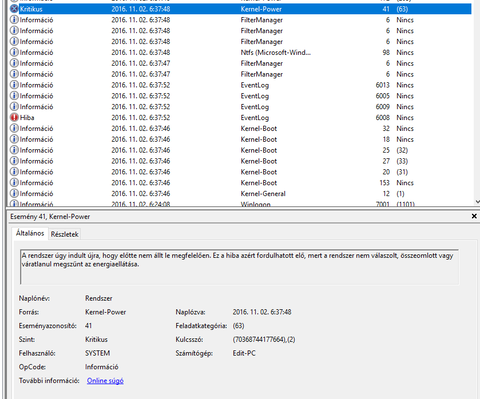
Task: Click the info icon on the EventLog 6005 row
Action: pos(14,96)
